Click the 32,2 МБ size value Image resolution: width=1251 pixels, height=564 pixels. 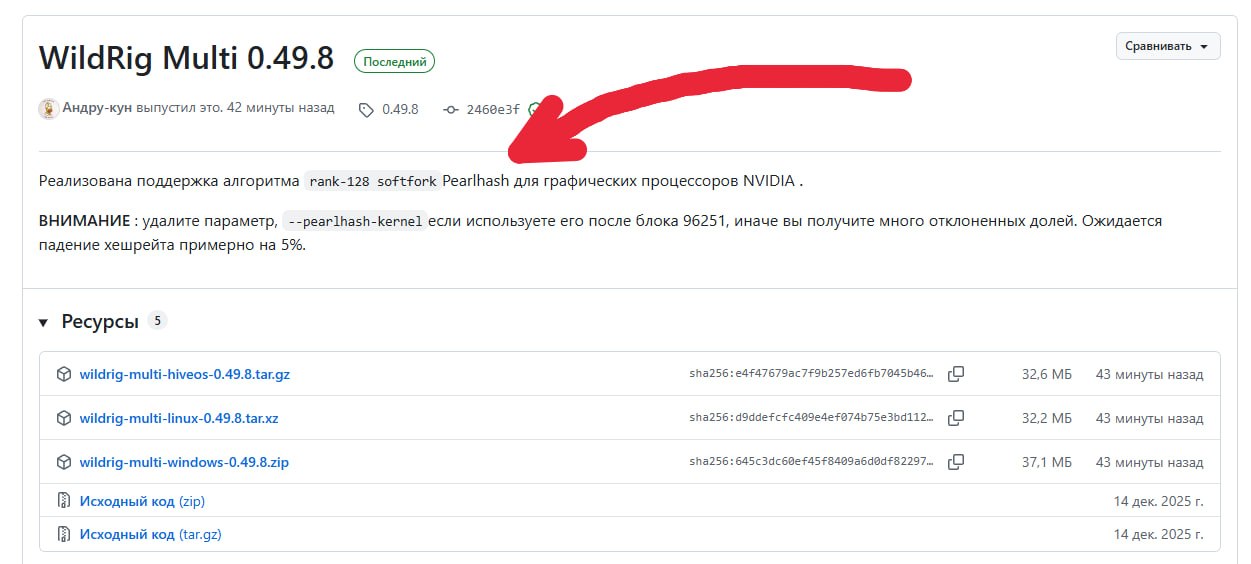[x=1046, y=418]
